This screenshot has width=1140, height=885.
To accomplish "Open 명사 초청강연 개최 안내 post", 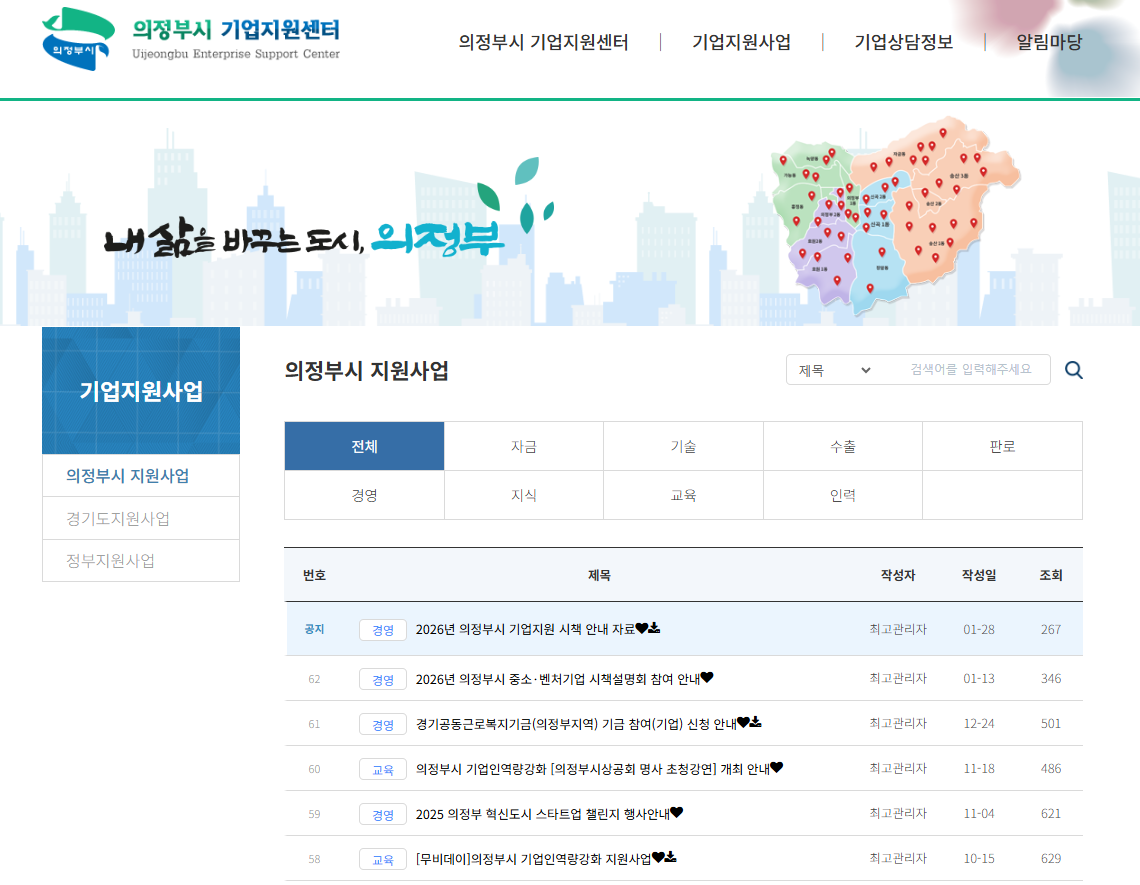I will 592,769.
